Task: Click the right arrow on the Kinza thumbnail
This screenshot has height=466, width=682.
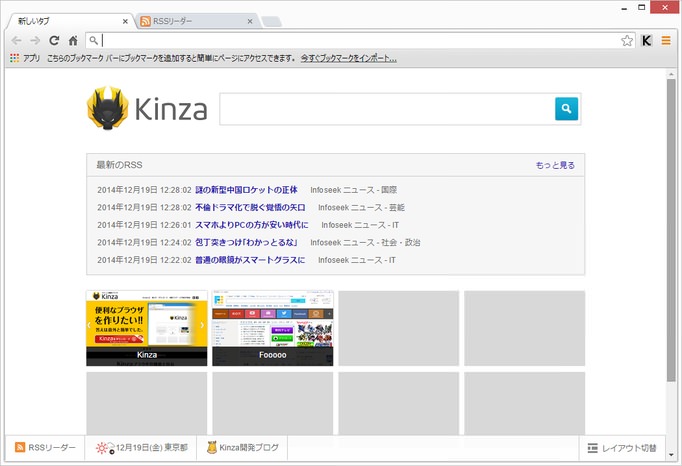Action: click(x=202, y=325)
